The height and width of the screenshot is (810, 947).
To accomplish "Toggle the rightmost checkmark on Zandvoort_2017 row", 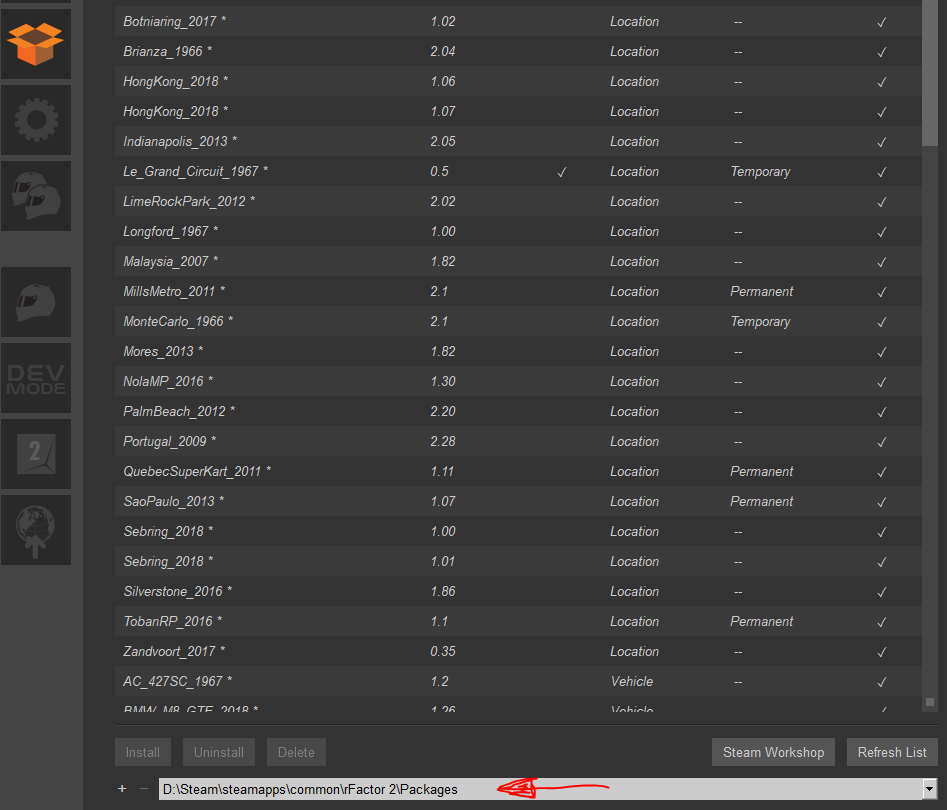I will pos(881,651).
